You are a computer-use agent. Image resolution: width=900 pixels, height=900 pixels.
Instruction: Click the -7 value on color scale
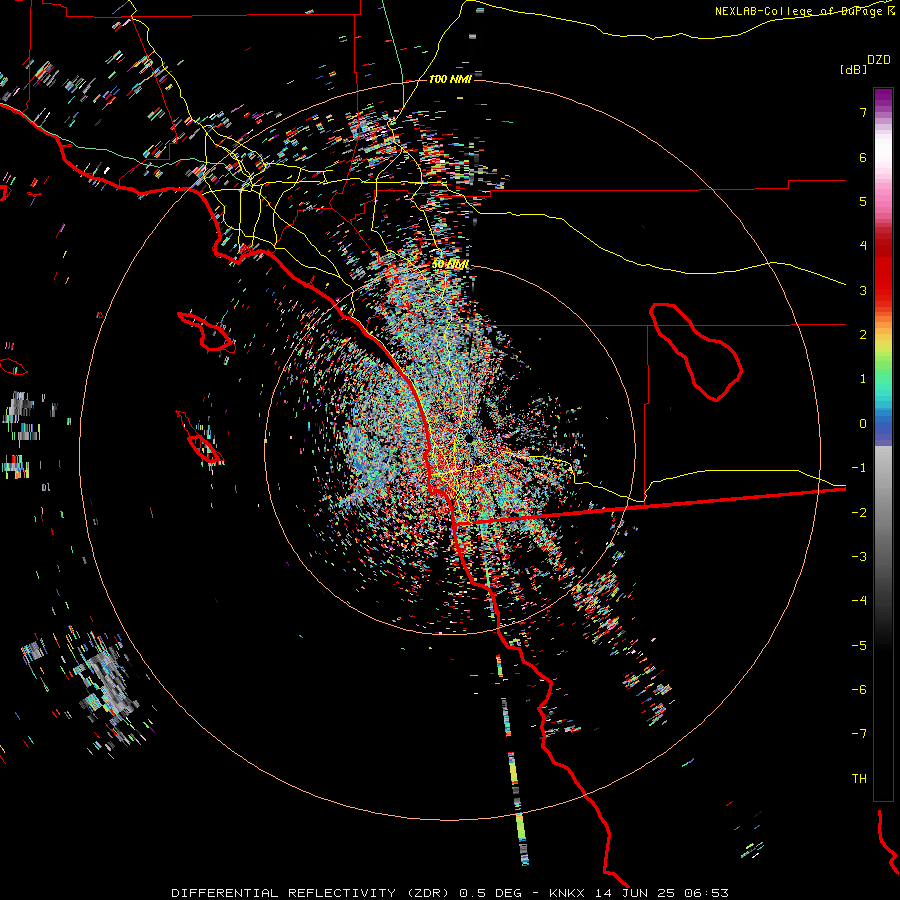click(859, 734)
